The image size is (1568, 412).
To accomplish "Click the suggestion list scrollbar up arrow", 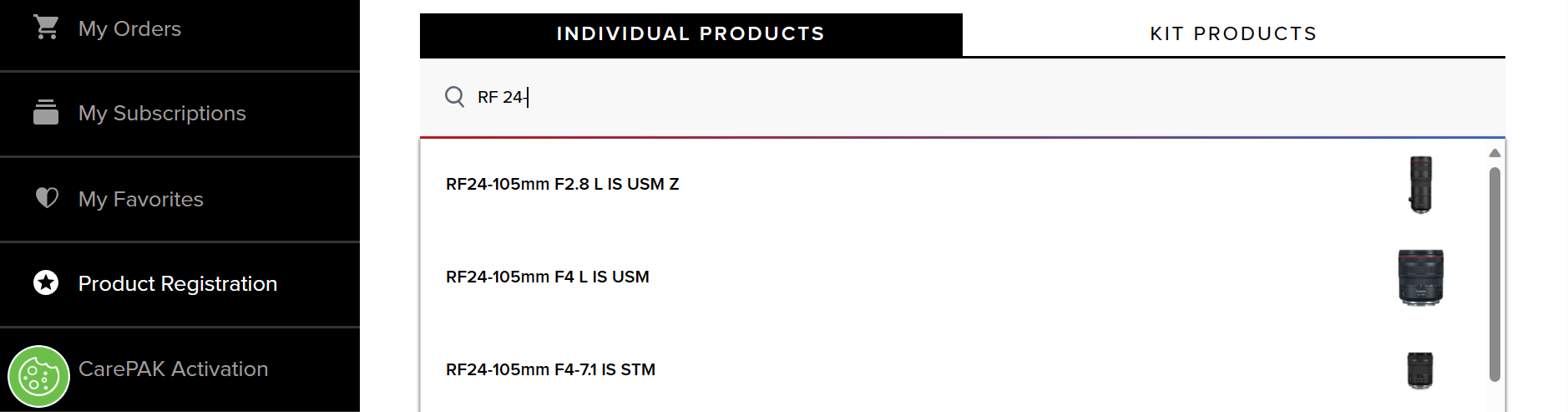I will click(x=1495, y=153).
